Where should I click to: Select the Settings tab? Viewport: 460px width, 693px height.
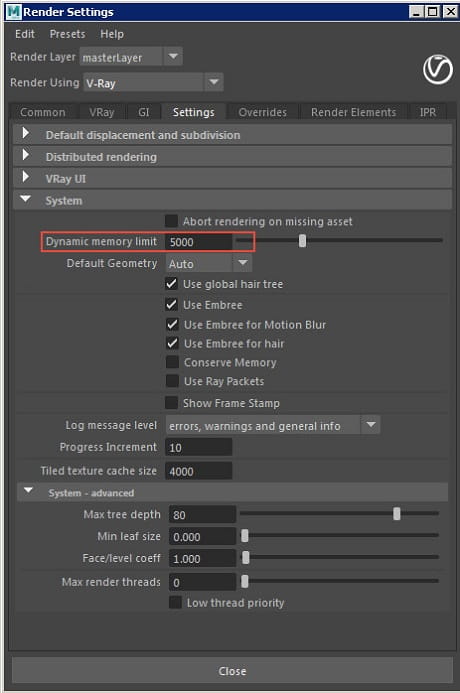click(194, 112)
